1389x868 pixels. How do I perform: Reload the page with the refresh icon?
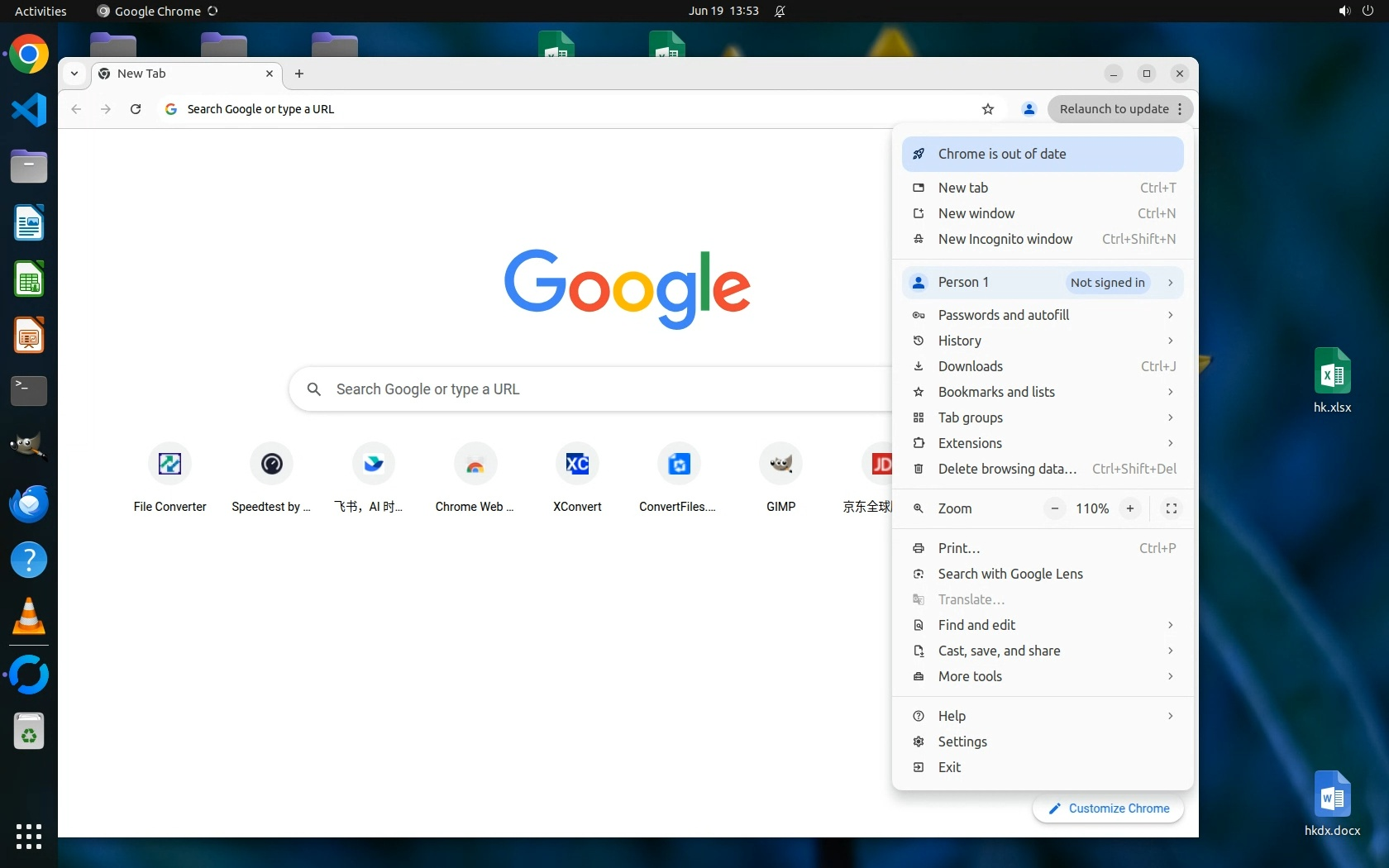coord(136,109)
